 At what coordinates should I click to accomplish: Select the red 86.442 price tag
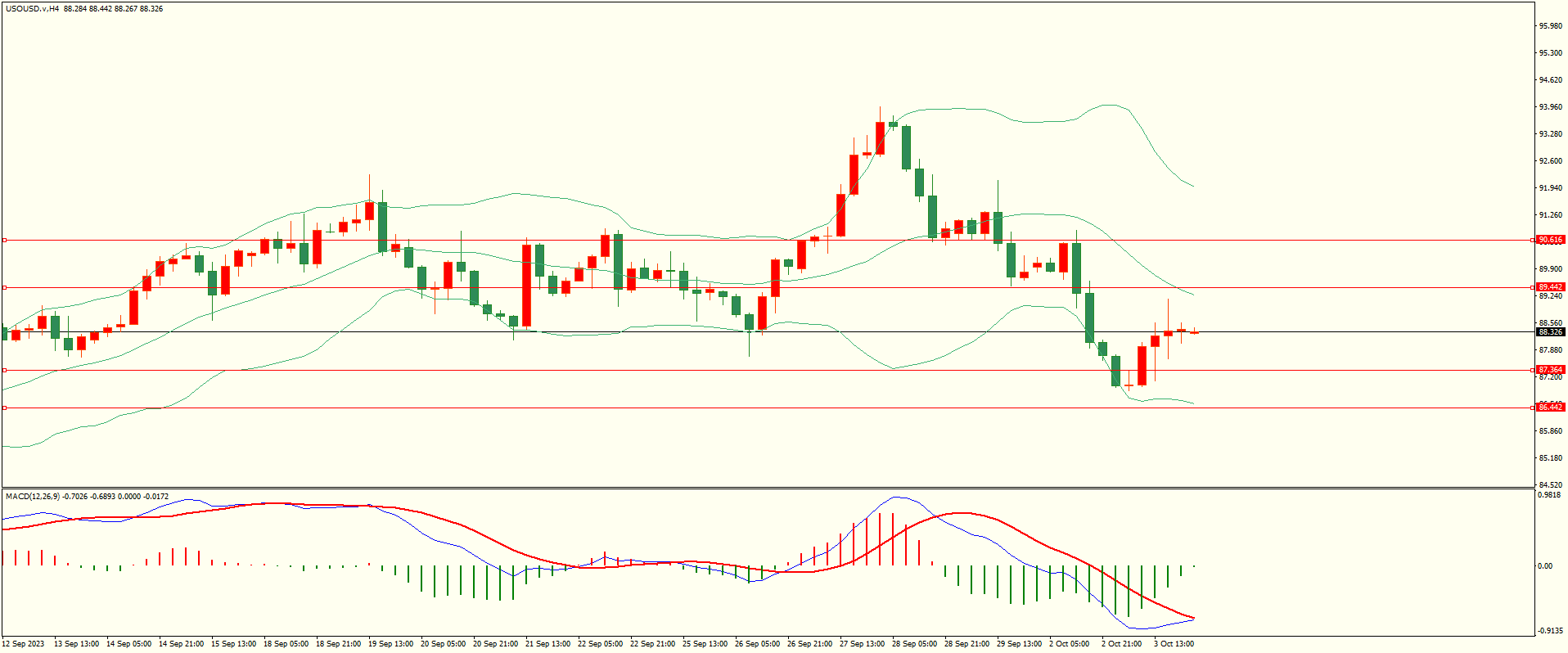pos(1551,408)
